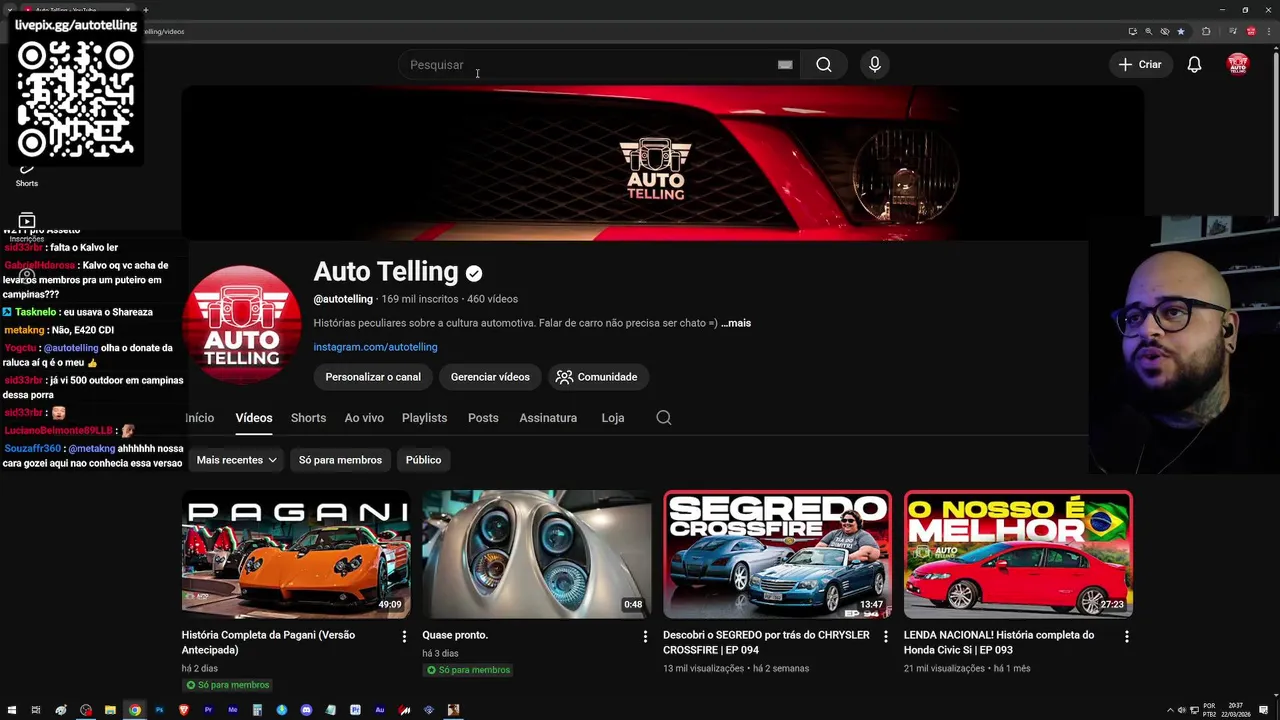
Task: Search within channel magnifier icon
Action: point(663,418)
